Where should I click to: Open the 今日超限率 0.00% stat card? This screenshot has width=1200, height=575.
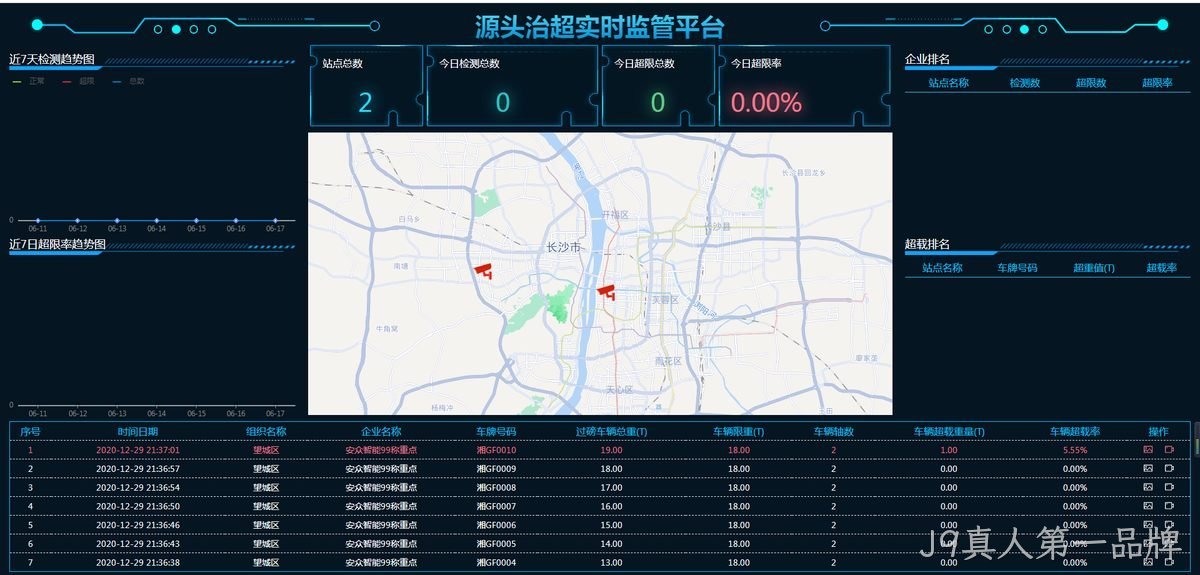(x=804, y=86)
